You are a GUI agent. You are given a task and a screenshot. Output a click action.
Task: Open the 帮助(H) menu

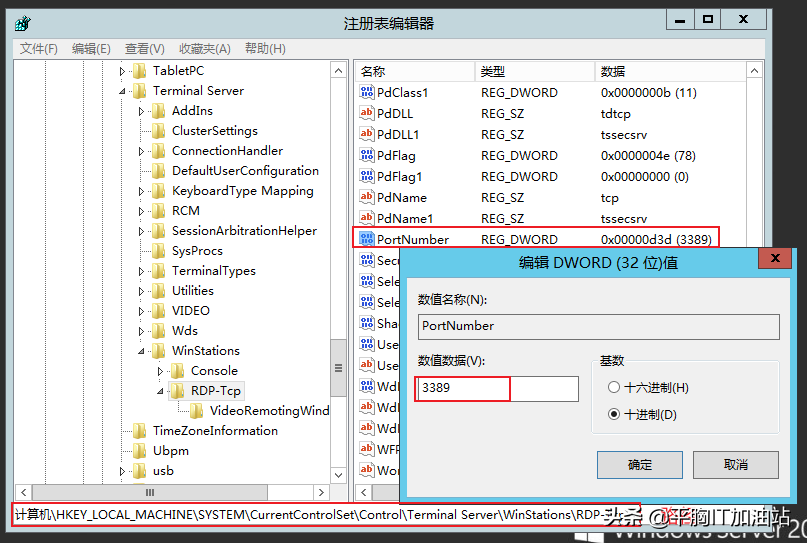[265, 49]
